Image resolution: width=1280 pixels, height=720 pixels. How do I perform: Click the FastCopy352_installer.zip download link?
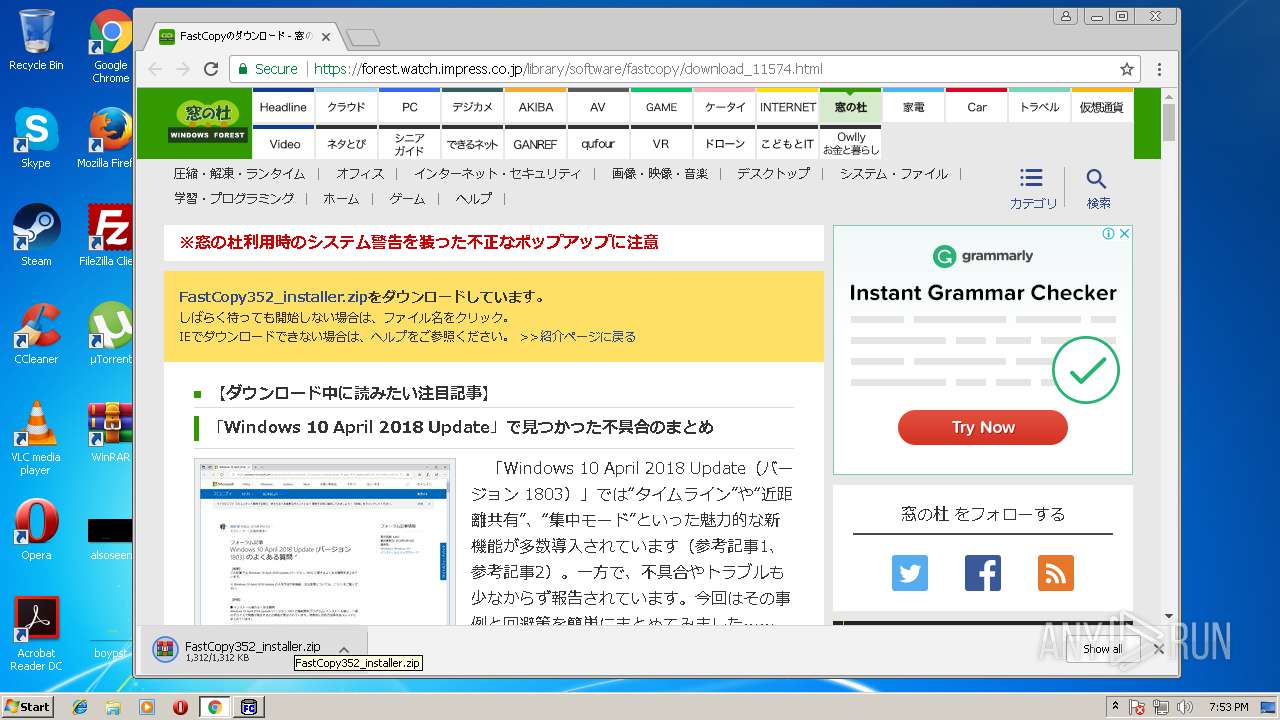[273, 296]
